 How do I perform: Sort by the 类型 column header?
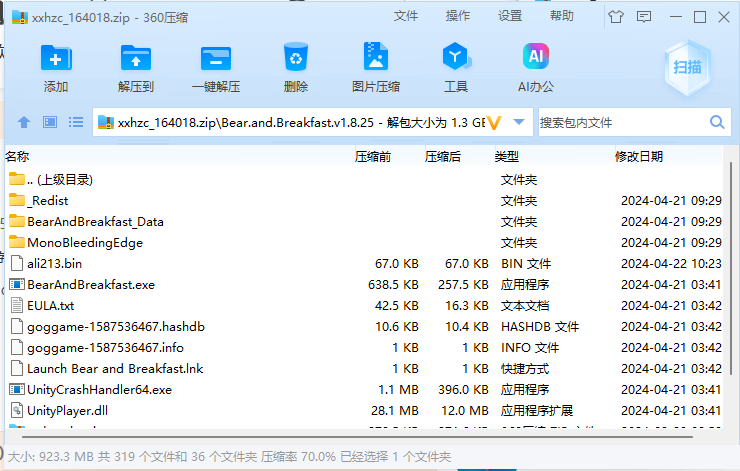[x=506, y=156]
